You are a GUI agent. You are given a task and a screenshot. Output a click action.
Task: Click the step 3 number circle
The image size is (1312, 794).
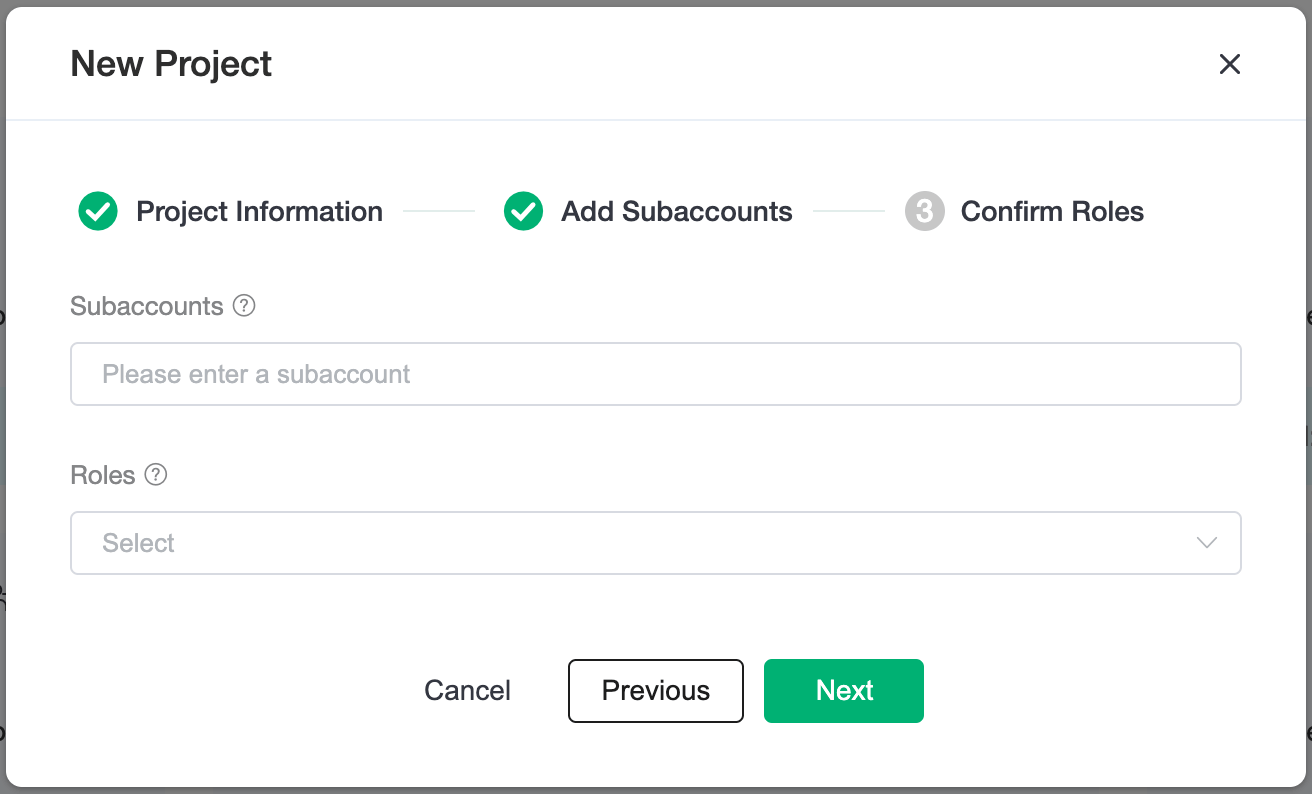924,212
